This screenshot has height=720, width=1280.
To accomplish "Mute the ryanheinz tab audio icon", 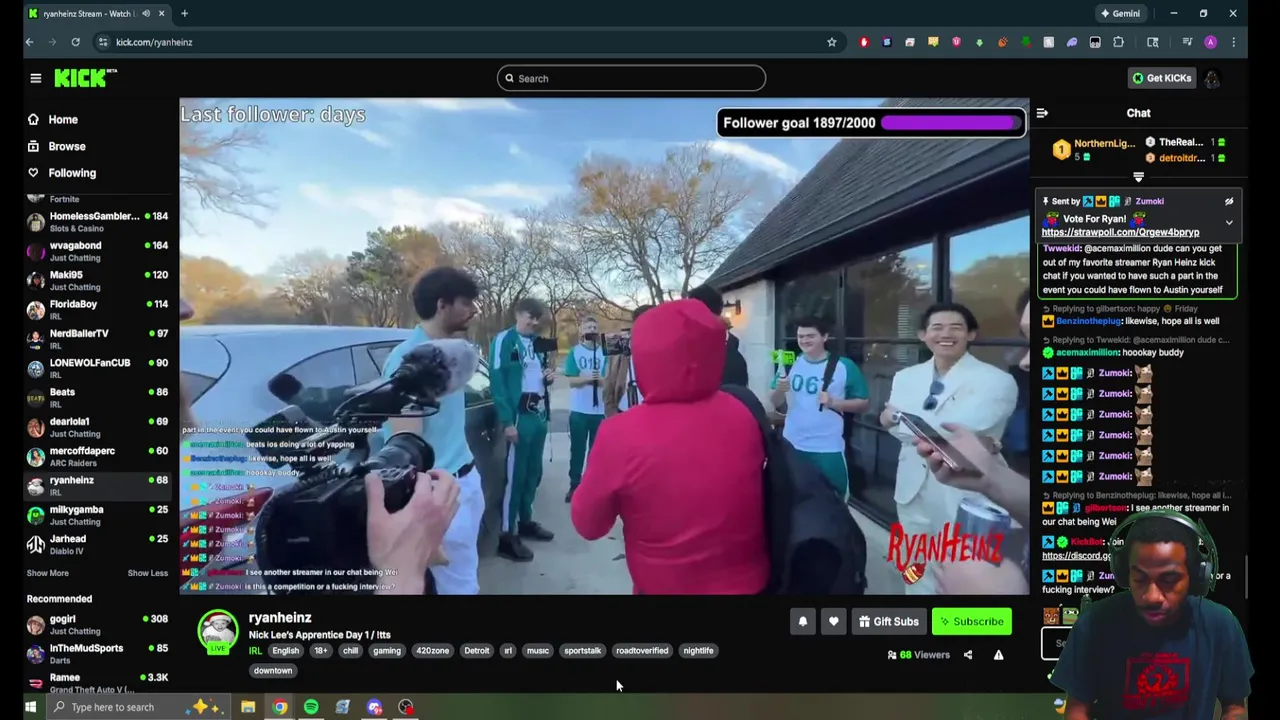I will tap(146, 13).
